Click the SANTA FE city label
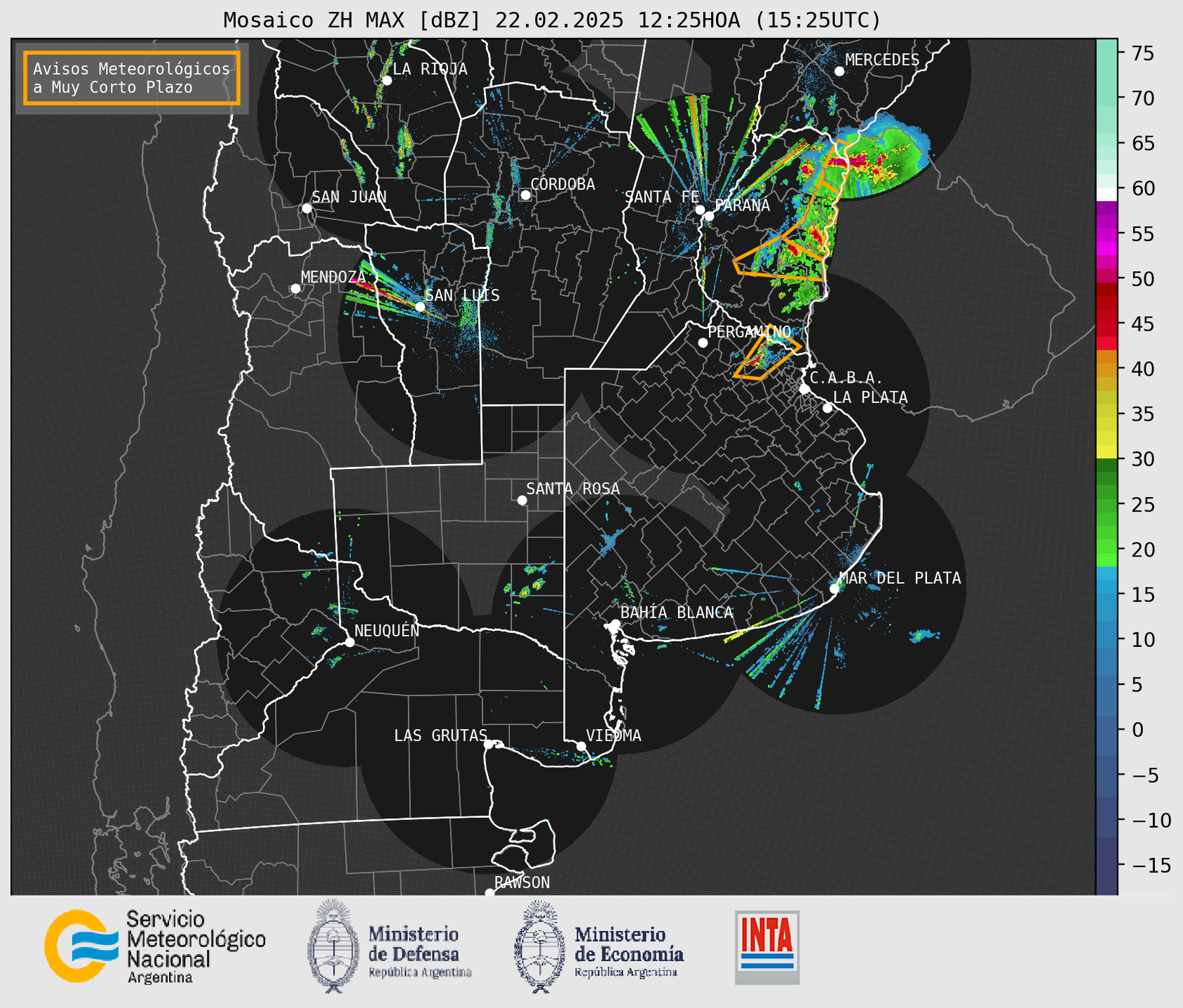 662,197
